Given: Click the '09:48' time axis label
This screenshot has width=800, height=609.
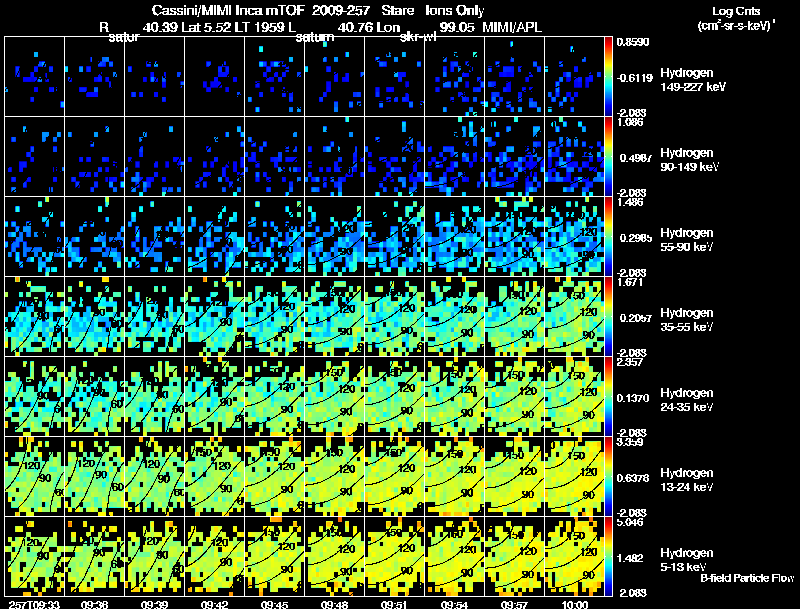Looking at the screenshot, I should [x=334, y=604].
